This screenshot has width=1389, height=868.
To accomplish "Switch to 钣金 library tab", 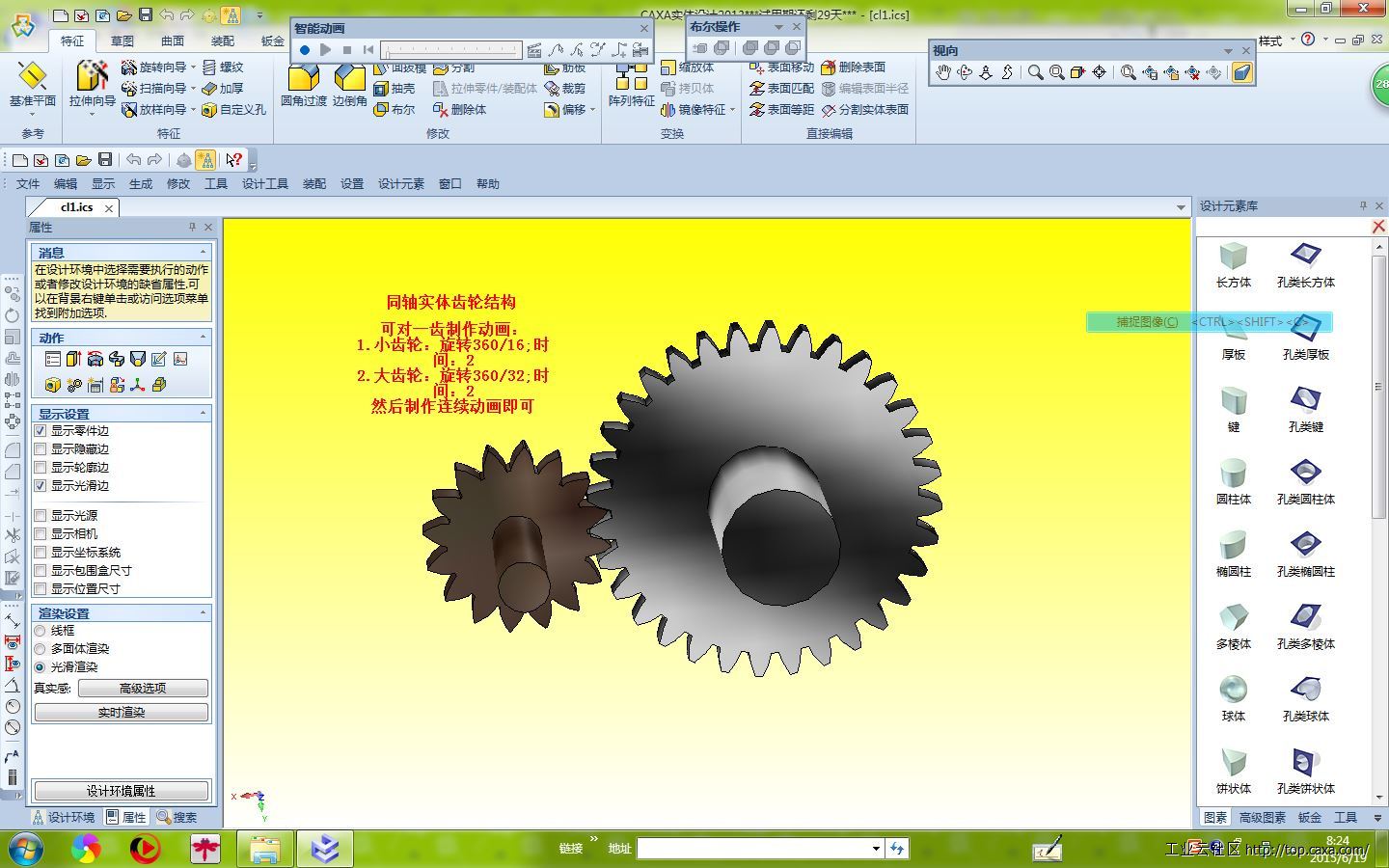I will (1310, 817).
